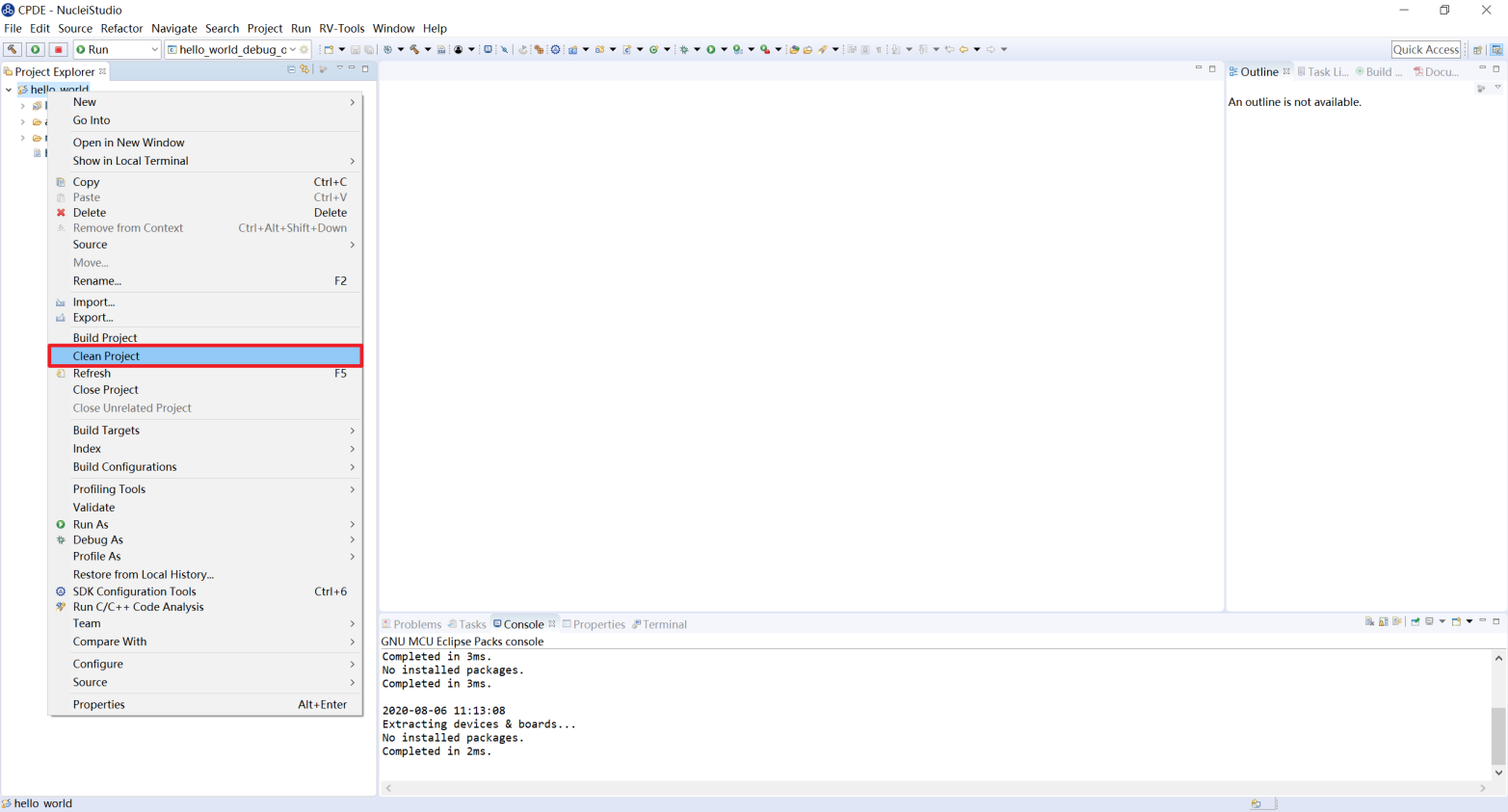Click the C/C++ perspective icon at the far right

point(1496,49)
